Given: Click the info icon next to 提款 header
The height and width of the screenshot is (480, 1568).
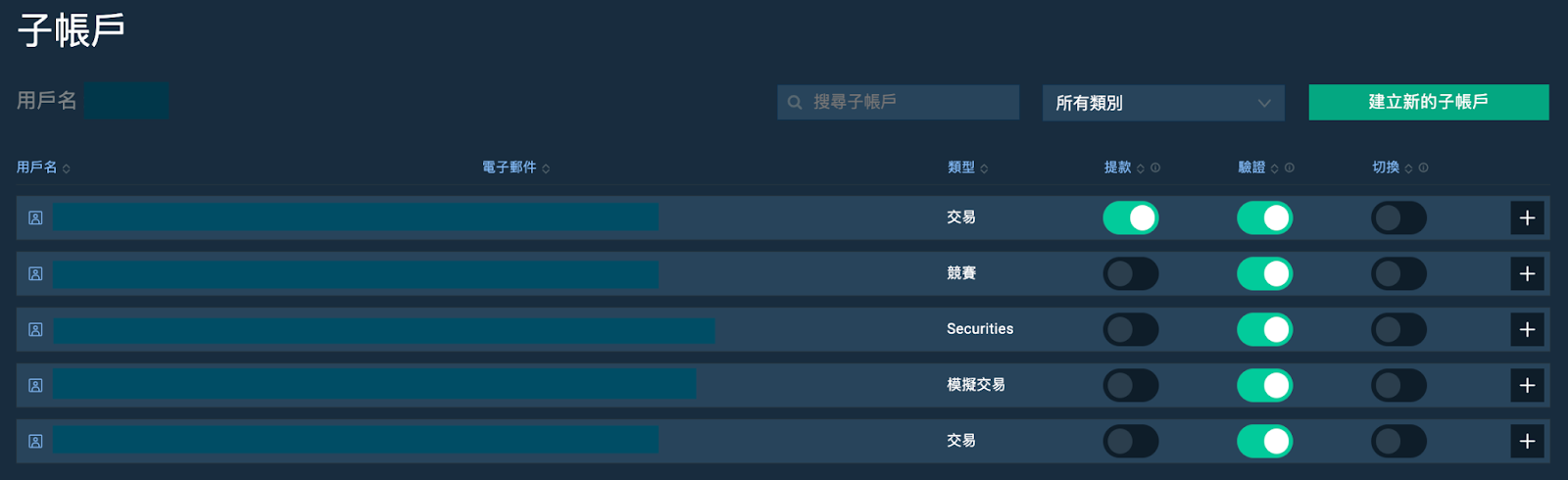Looking at the screenshot, I should [x=1155, y=168].
